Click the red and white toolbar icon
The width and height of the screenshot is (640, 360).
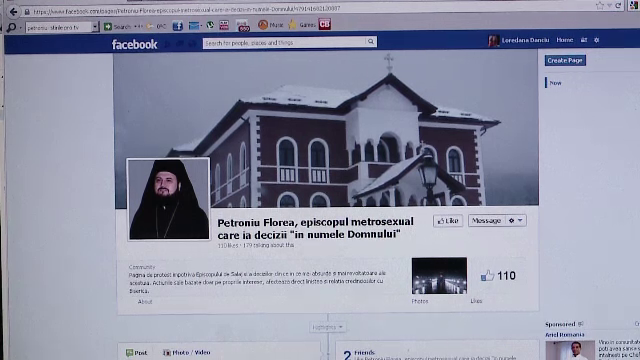224,25
